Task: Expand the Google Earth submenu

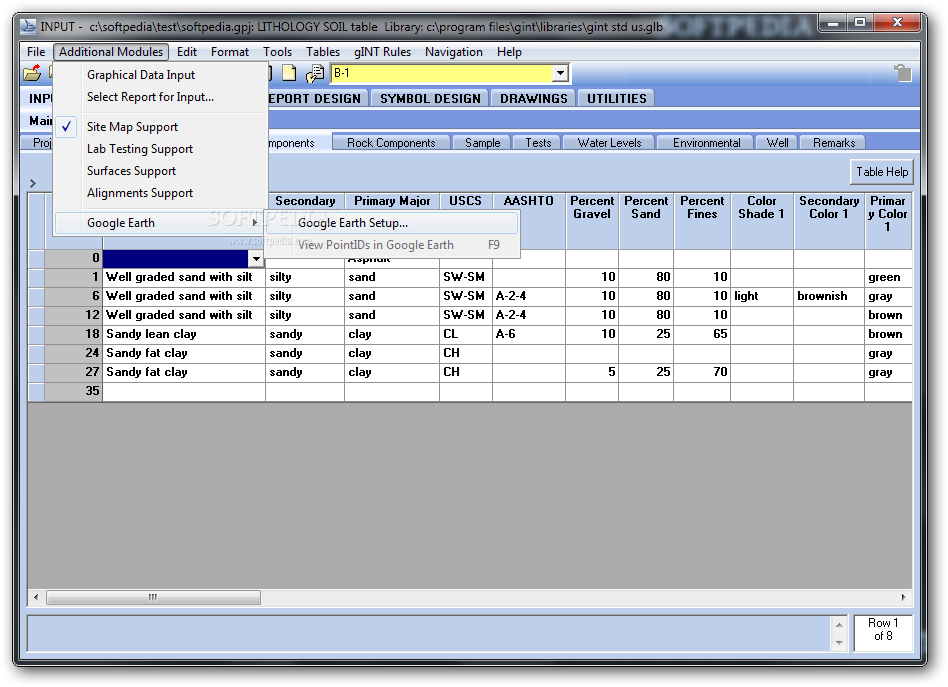Action: (x=160, y=223)
